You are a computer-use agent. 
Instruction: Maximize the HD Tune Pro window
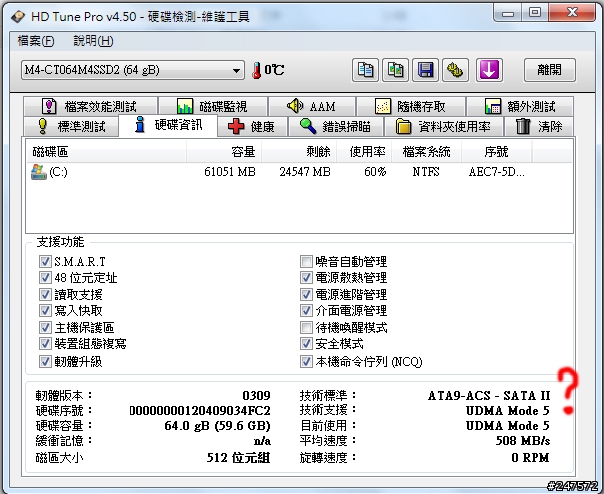[x=535, y=13]
